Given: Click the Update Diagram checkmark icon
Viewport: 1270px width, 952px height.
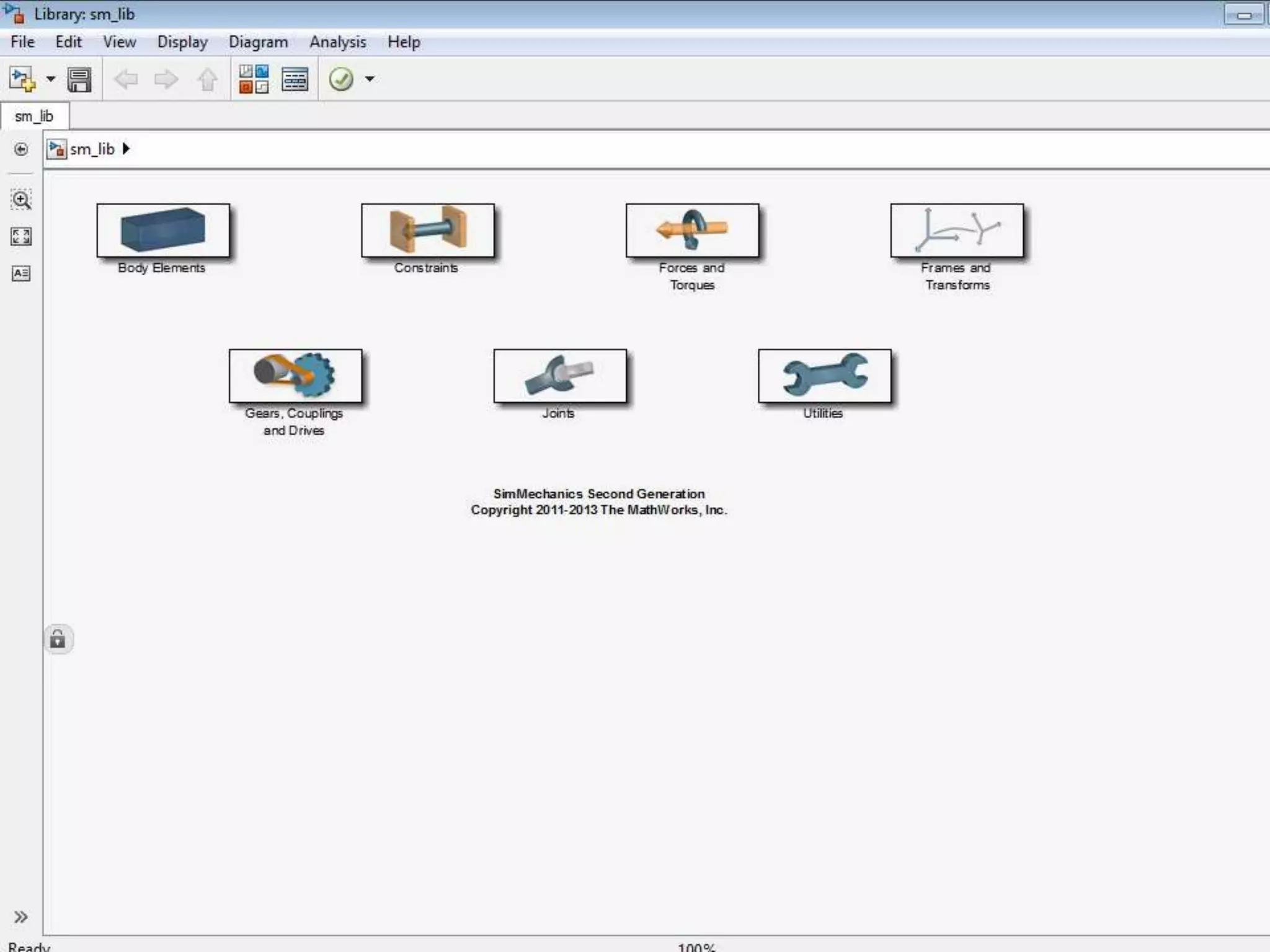Looking at the screenshot, I should pos(341,79).
